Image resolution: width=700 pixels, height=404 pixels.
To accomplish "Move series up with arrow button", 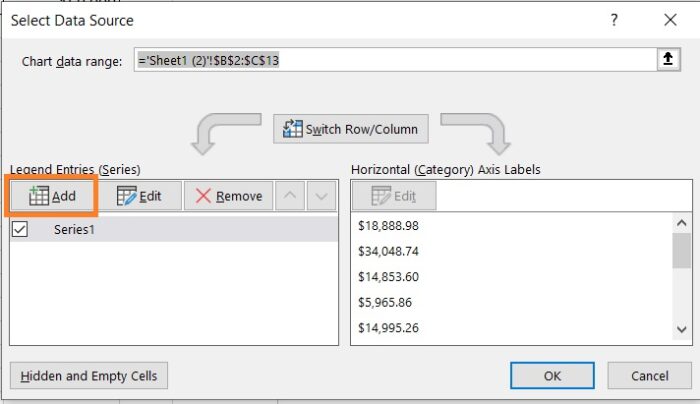I will coord(290,196).
